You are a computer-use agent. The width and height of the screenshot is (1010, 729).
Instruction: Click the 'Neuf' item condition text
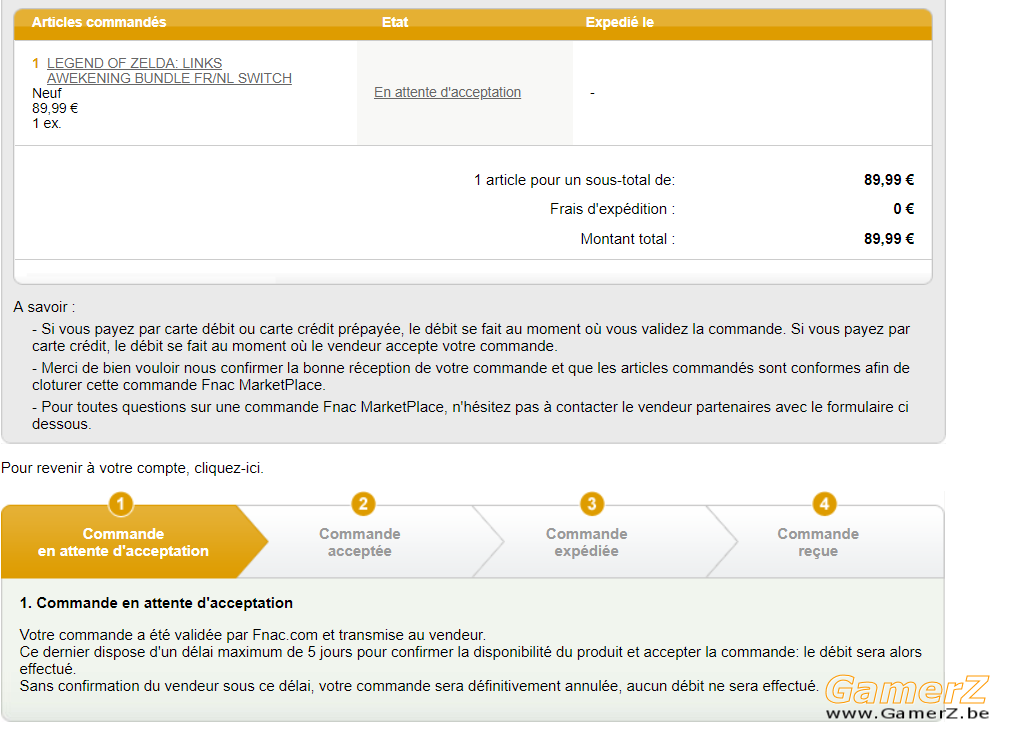[x=47, y=93]
